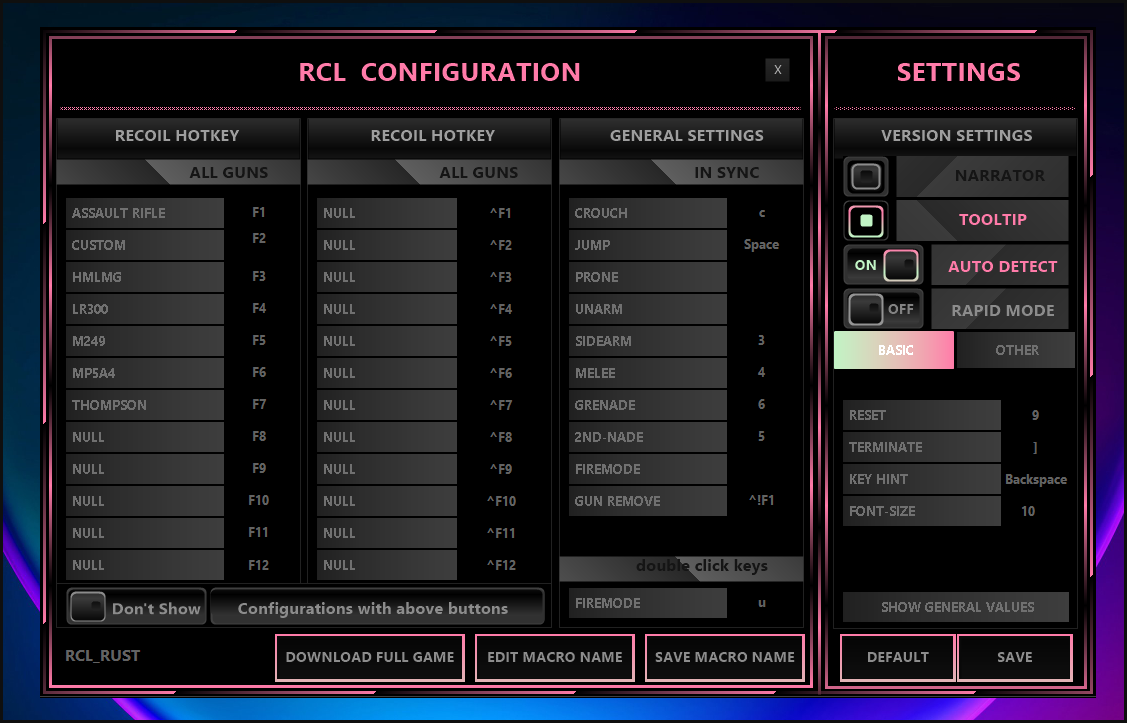This screenshot has height=723, width=1127.
Task: Click the Key Hint Backspace value
Action: 1035,479
